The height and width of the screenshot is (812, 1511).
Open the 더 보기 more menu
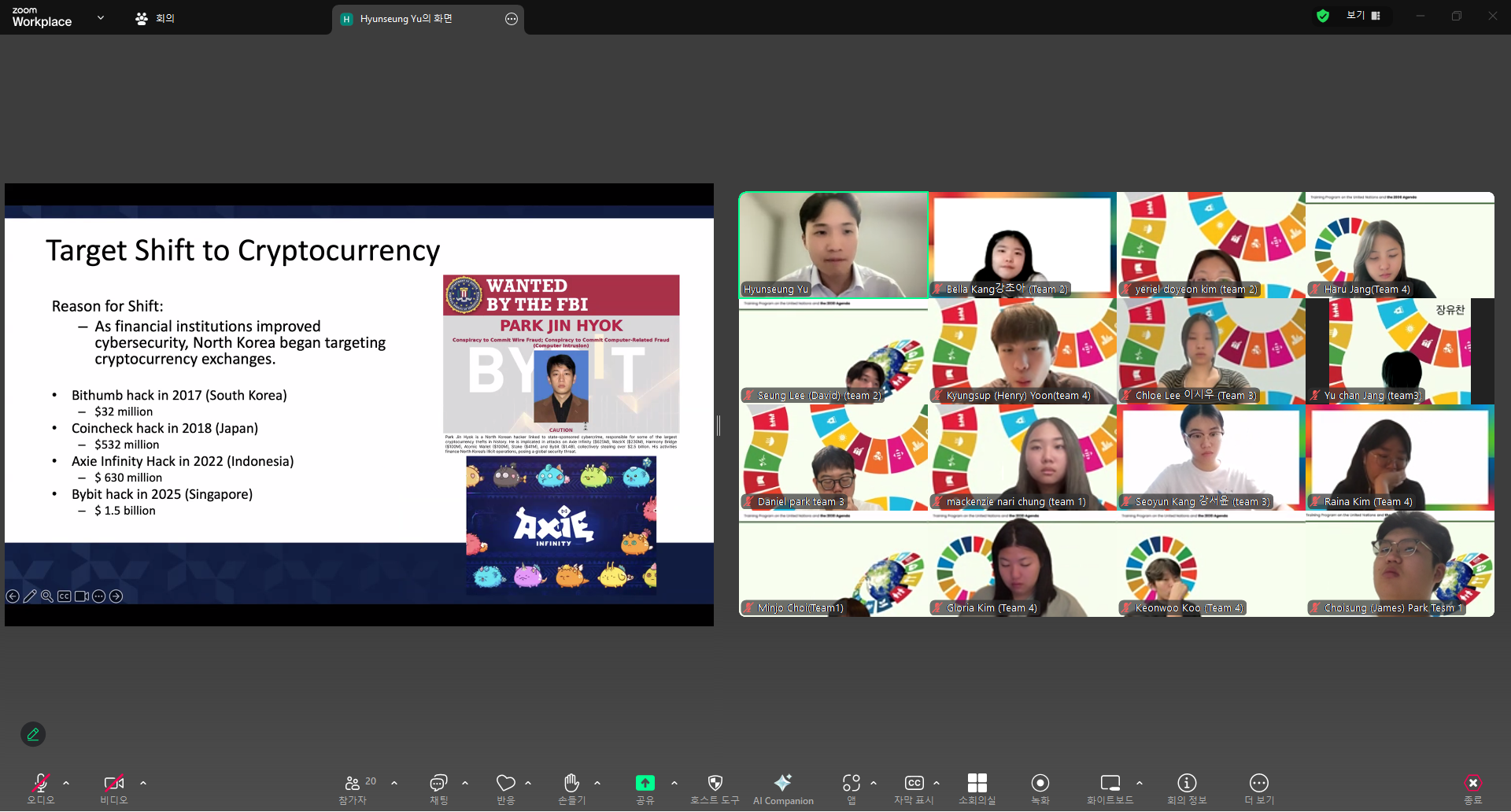(x=1259, y=789)
